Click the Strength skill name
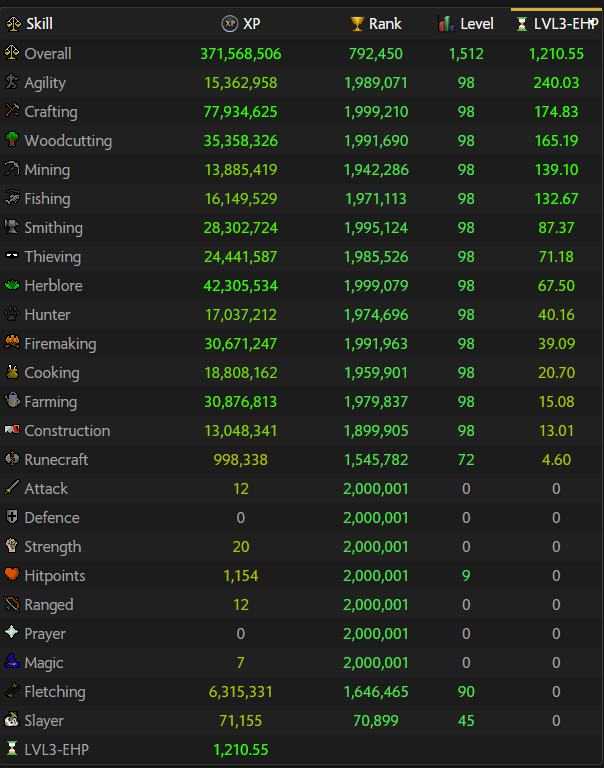 click(x=53, y=547)
